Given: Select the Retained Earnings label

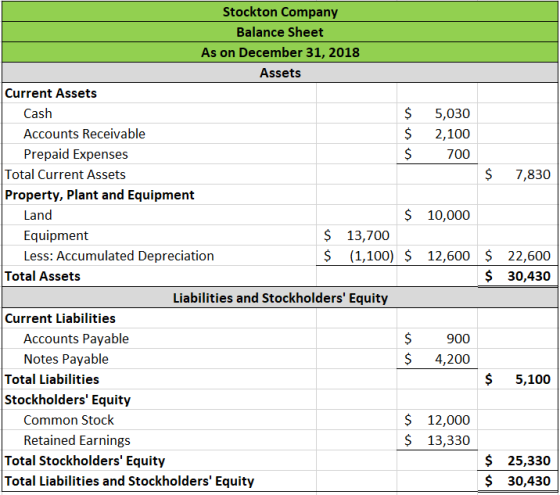Looking at the screenshot, I should point(77,441).
